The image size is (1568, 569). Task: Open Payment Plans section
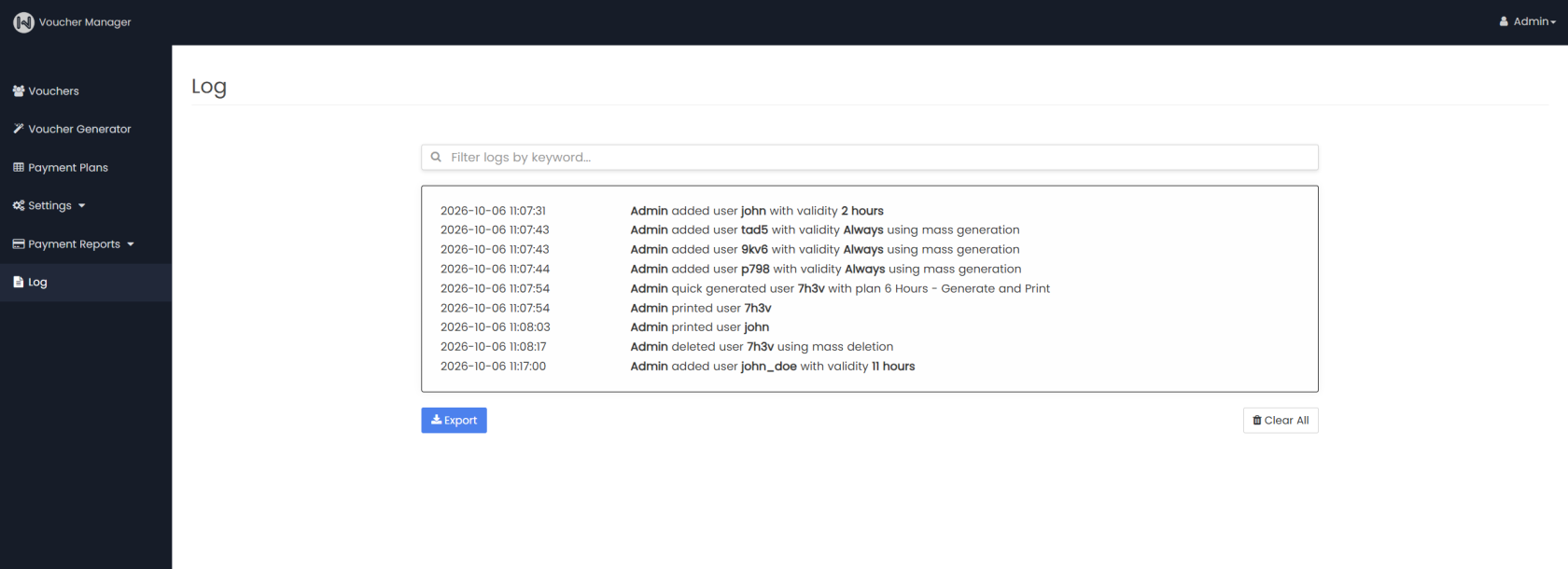tap(86, 168)
